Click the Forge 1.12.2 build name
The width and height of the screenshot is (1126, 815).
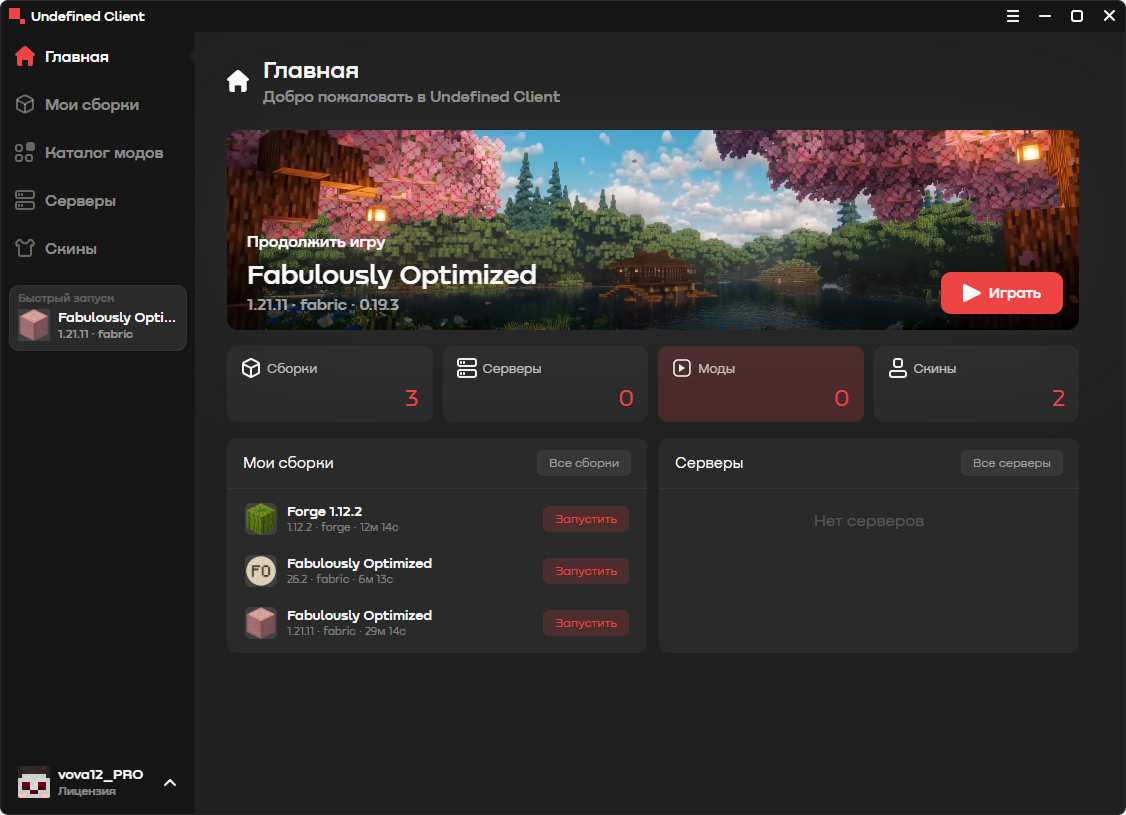click(325, 511)
